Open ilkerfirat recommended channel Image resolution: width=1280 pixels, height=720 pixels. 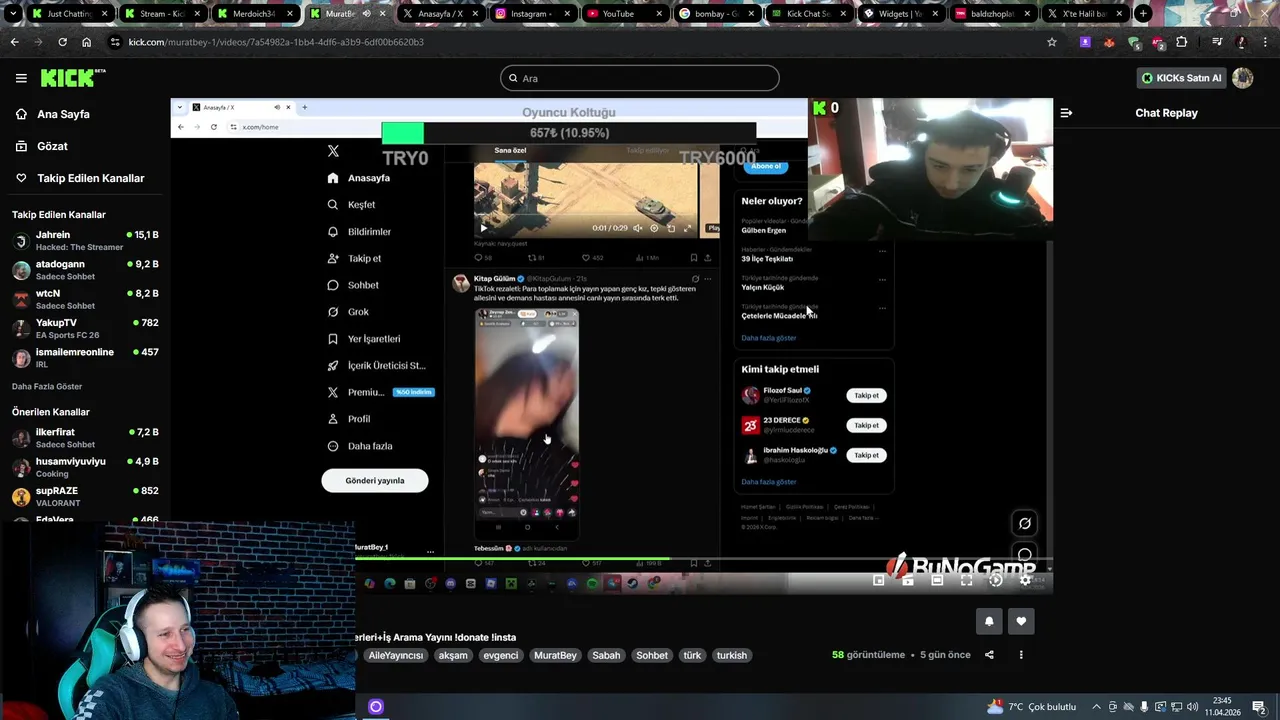[x=85, y=438]
